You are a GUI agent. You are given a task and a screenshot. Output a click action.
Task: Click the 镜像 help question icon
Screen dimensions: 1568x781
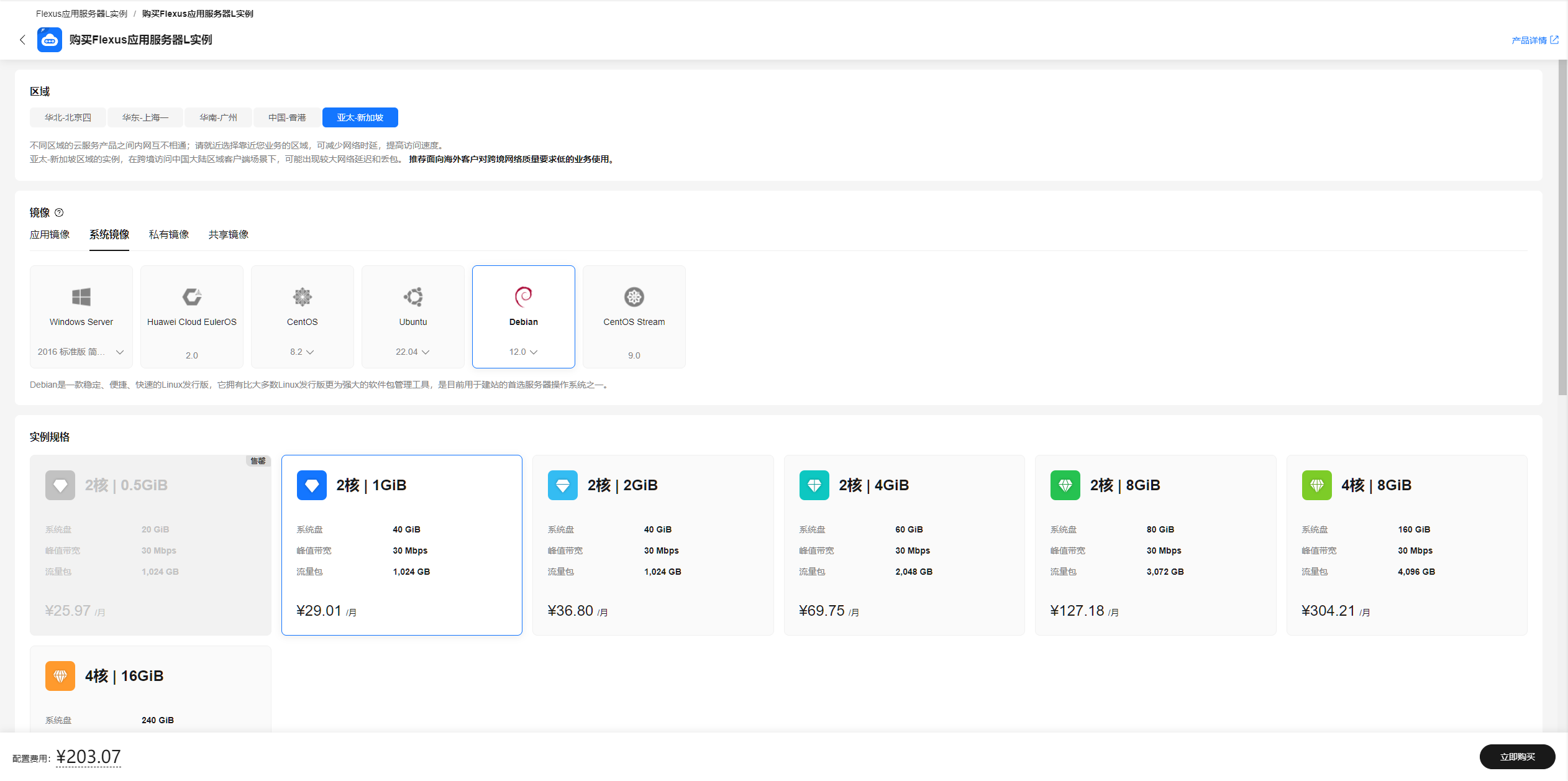point(59,212)
